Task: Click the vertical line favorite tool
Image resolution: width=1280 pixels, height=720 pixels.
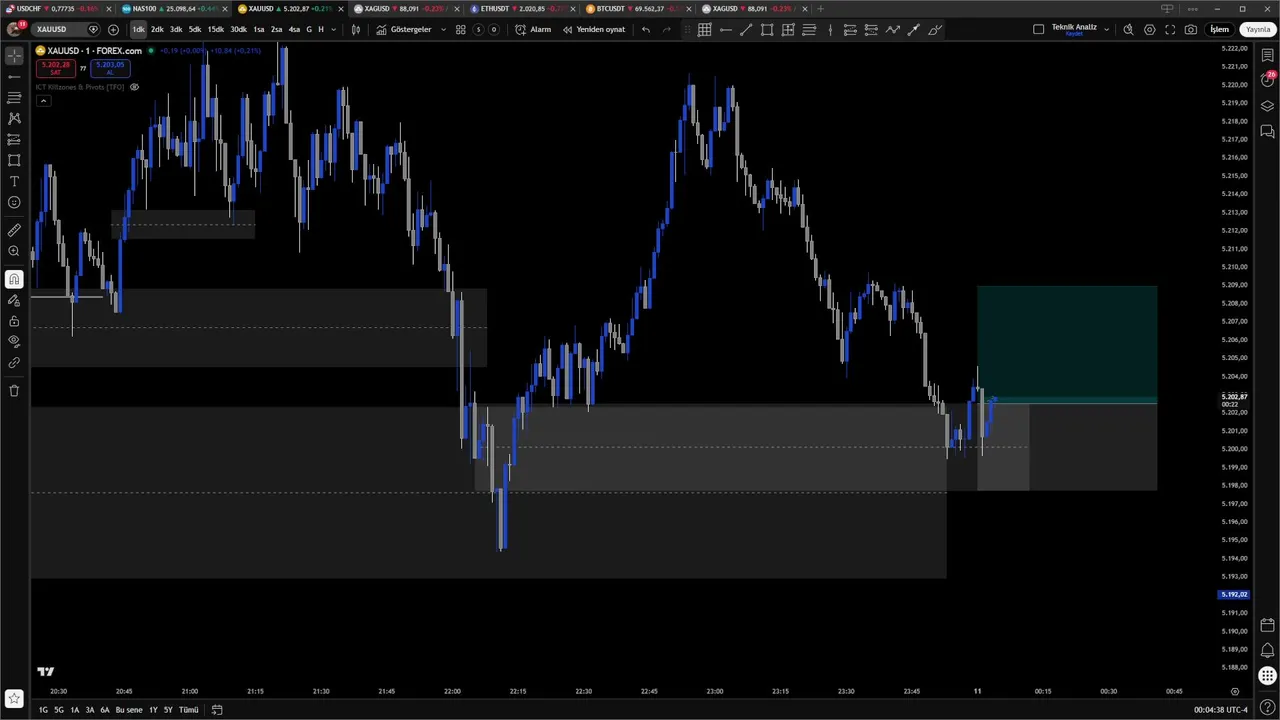Action: pos(830,29)
